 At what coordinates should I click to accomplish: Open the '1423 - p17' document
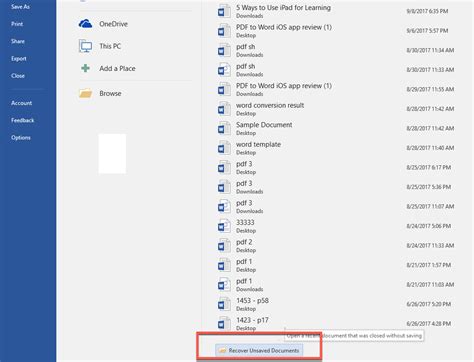click(x=337, y=324)
